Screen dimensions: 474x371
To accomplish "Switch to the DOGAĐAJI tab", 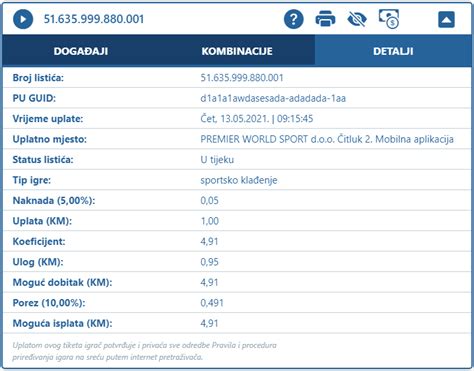I will 81,51.
